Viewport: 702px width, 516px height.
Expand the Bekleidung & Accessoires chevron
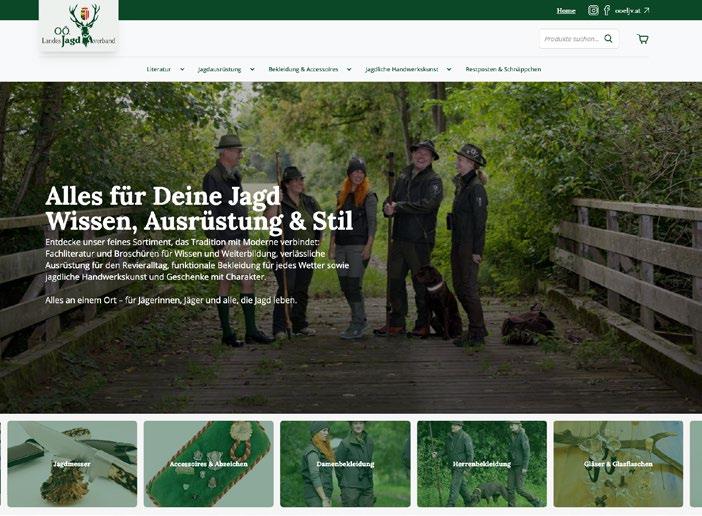click(x=349, y=69)
